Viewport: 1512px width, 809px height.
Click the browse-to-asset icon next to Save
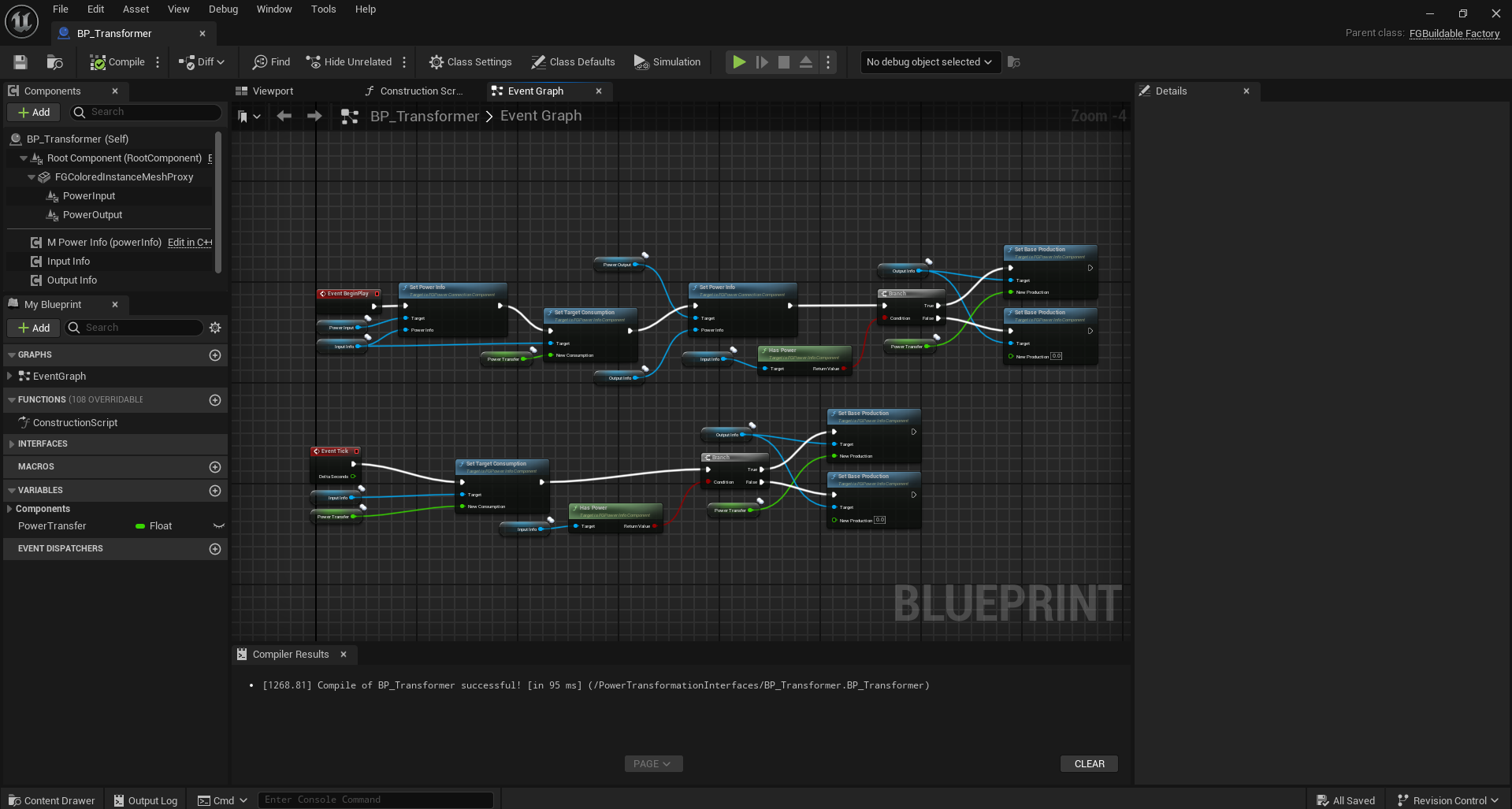pos(54,62)
